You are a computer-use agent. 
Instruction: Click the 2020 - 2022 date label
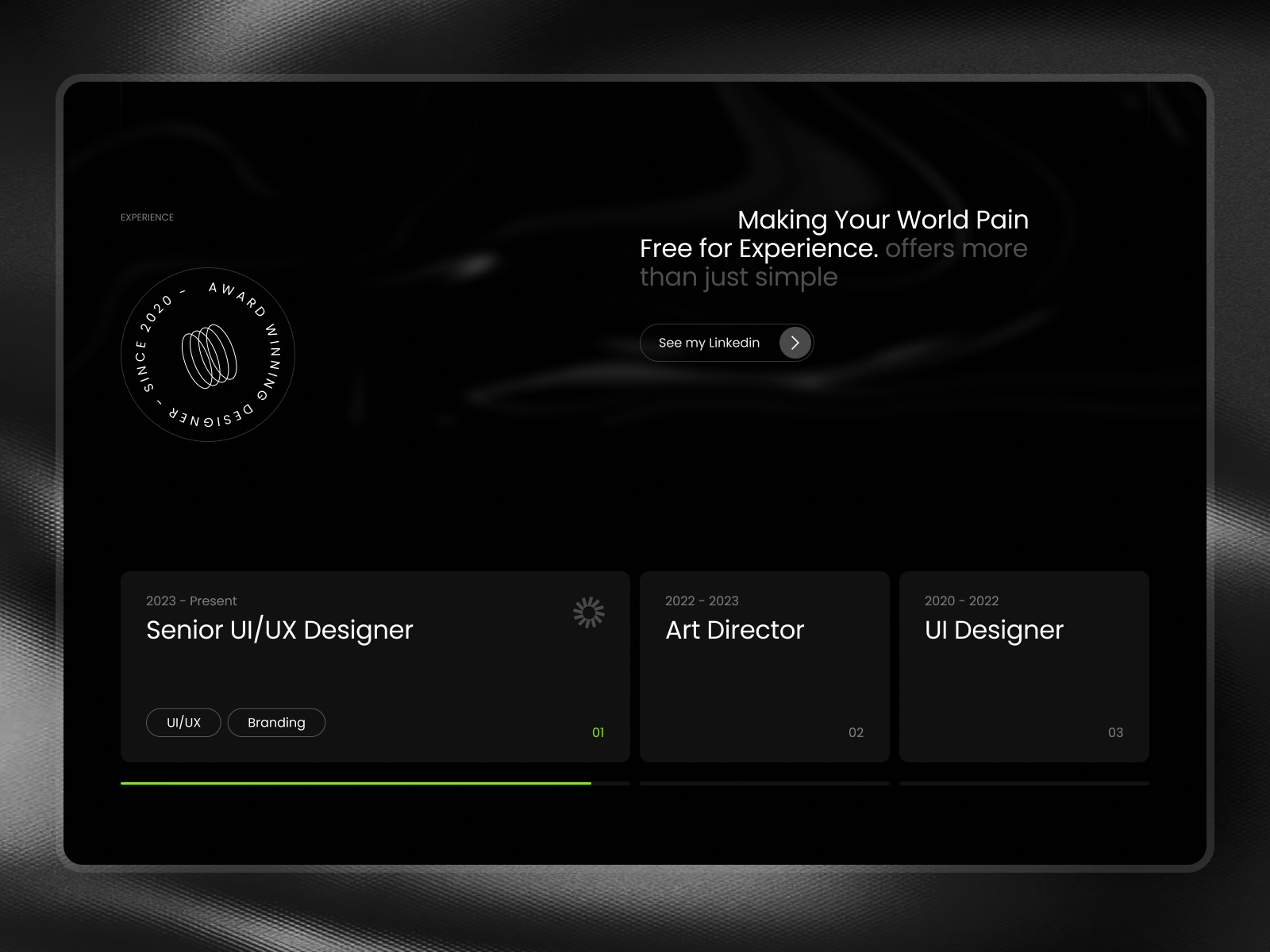click(x=961, y=601)
